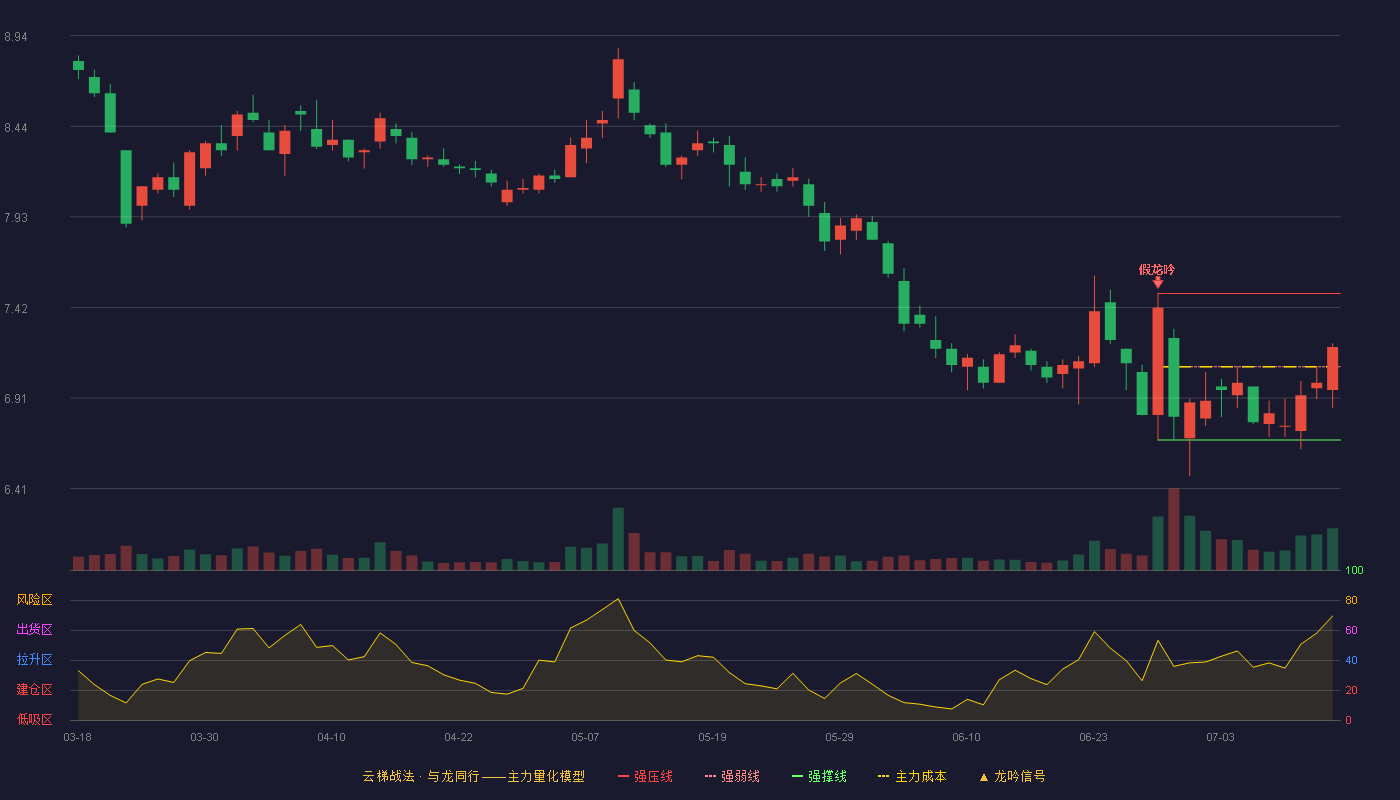Click the 6.41 price axis label
The height and width of the screenshot is (800, 1400).
pyautogui.click(x=16, y=490)
